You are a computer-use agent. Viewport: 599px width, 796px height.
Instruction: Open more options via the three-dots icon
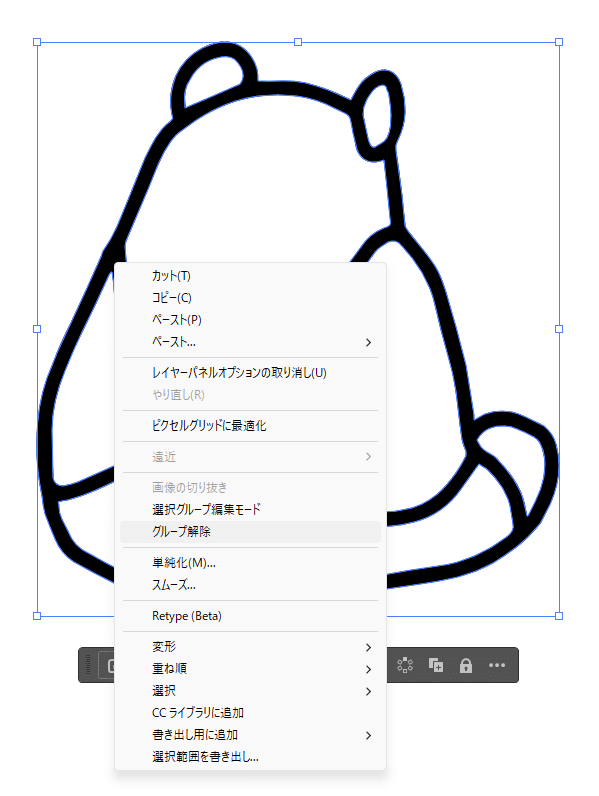point(496,665)
